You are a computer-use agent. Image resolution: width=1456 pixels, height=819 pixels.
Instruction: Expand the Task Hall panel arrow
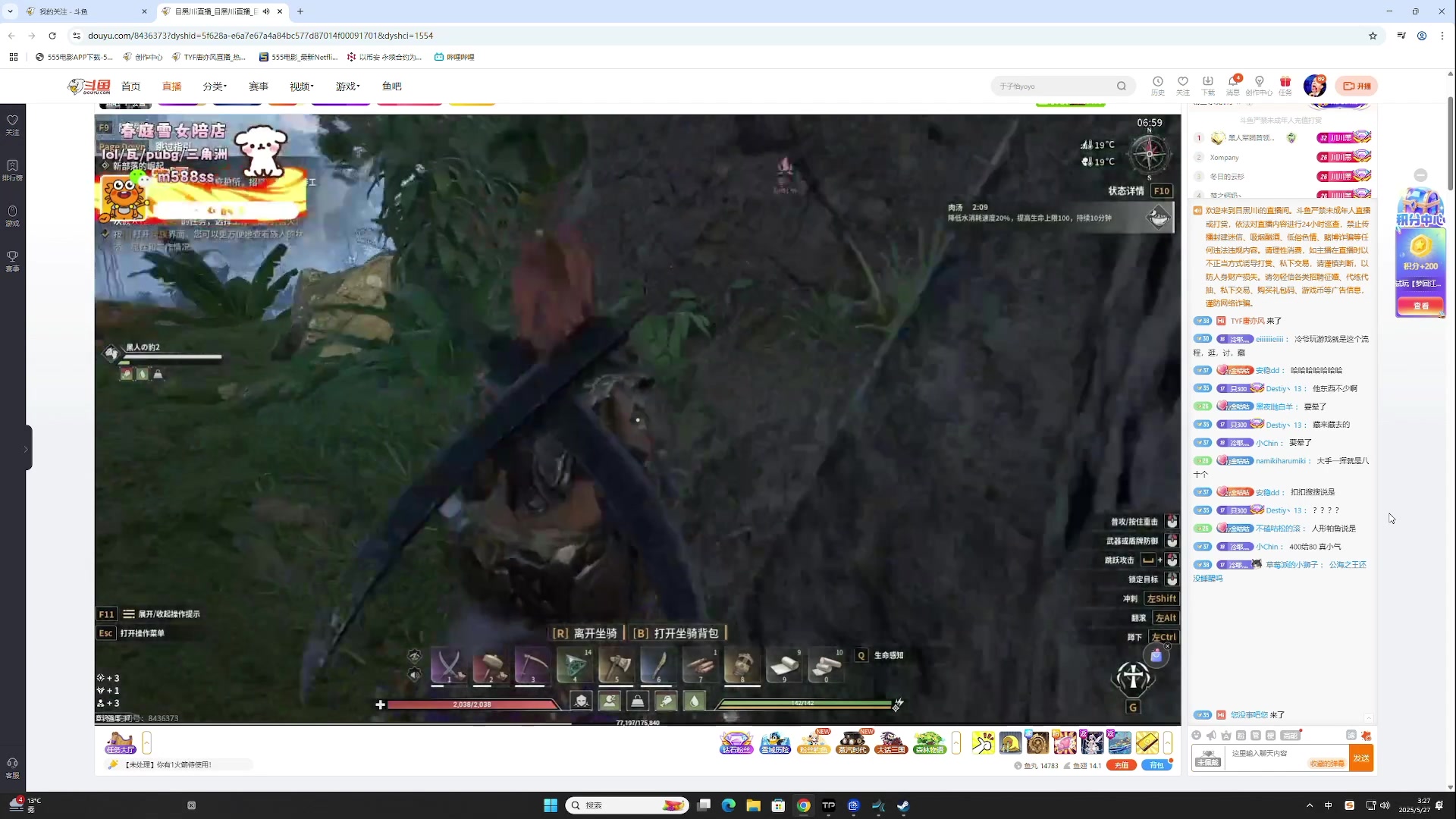click(146, 742)
